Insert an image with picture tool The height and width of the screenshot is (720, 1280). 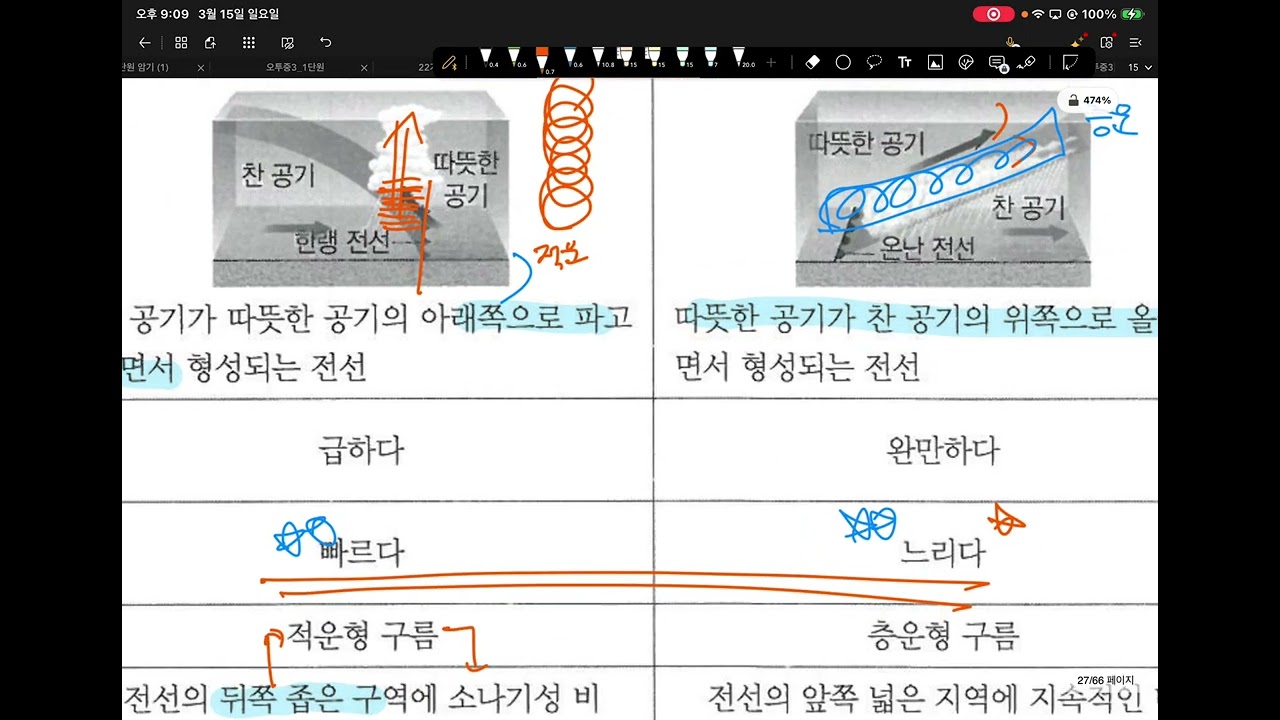(x=935, y=62)
